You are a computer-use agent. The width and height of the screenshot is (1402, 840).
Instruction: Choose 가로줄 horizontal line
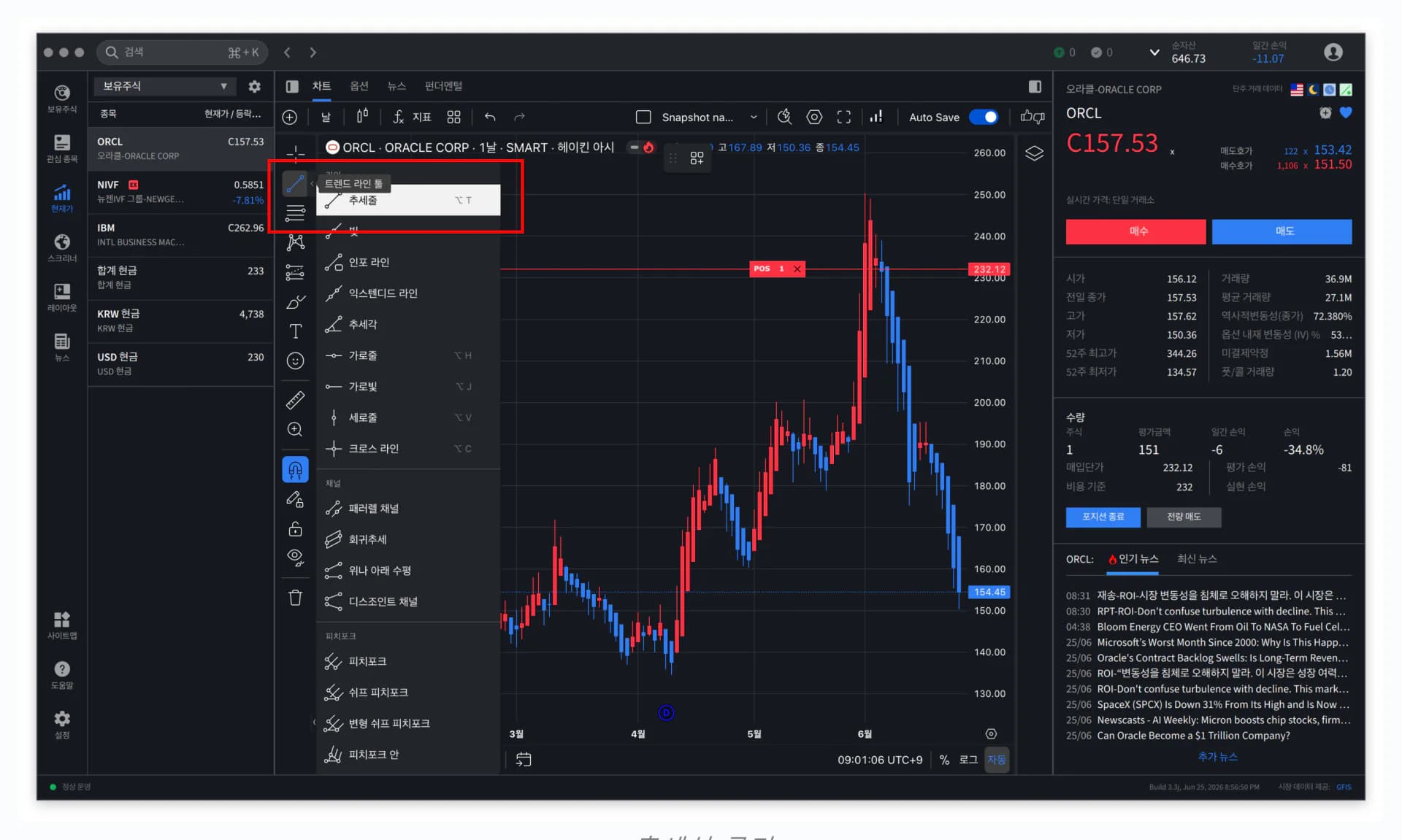pos(408,355)
